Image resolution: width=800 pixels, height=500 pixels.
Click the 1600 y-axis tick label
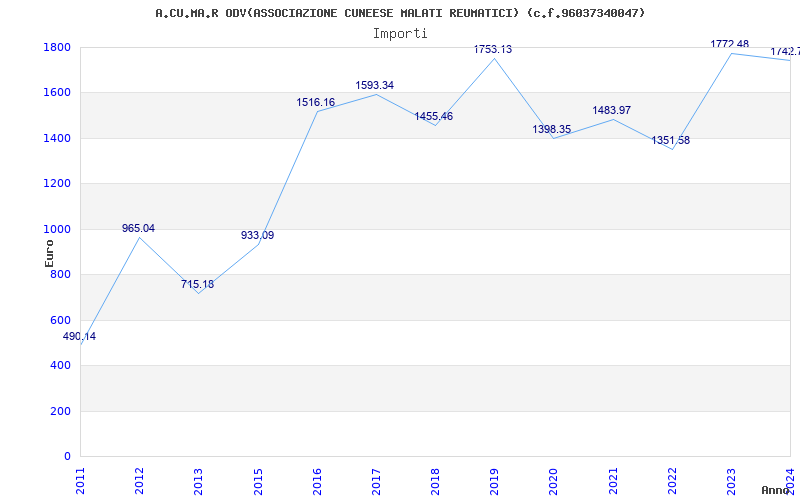point(58,93)
